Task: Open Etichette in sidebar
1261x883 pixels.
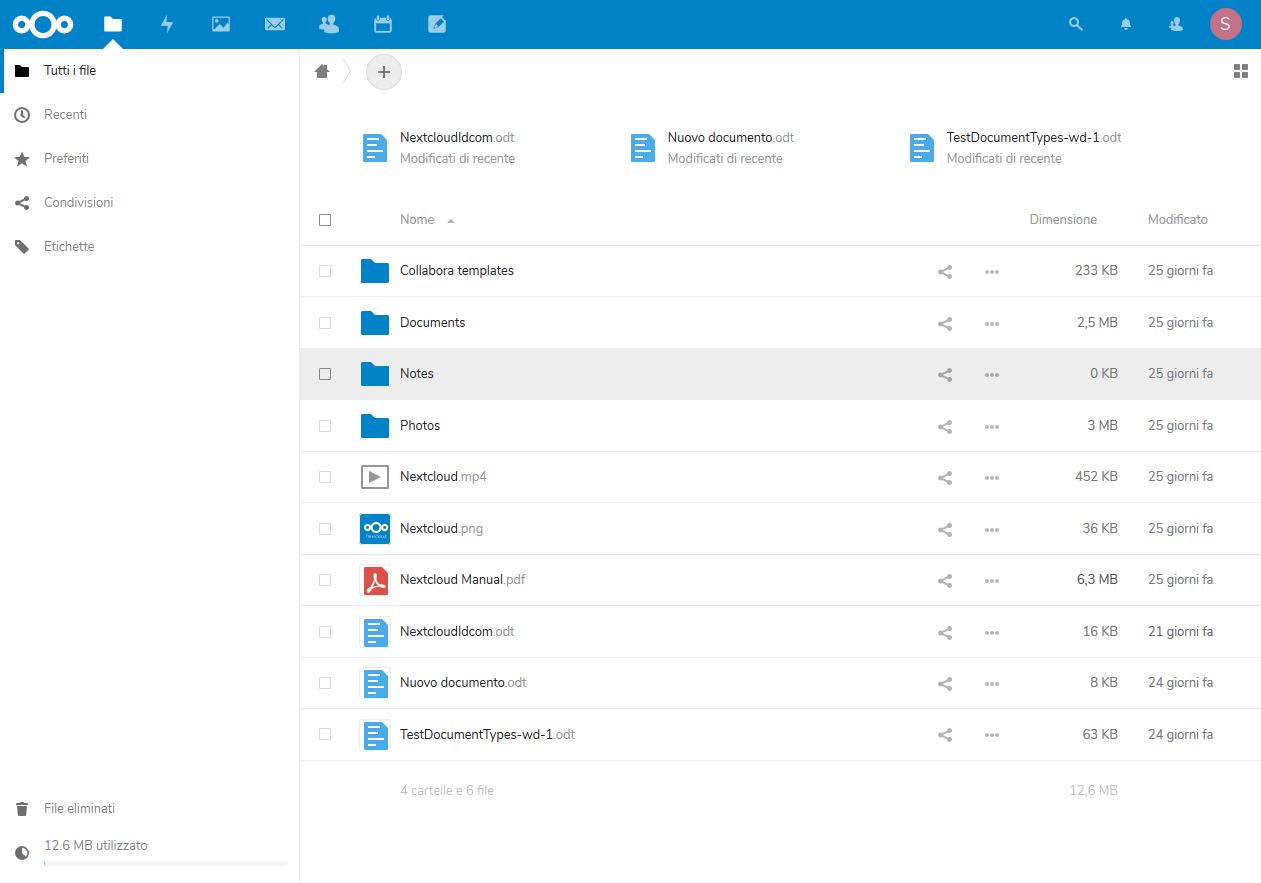Action: pyautogui.click(x=150, y=247)
